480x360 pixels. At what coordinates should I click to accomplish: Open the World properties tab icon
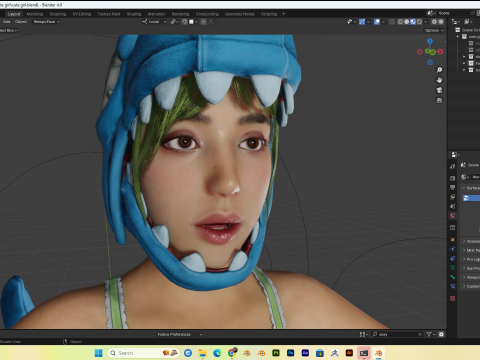[x=452, y=216]
